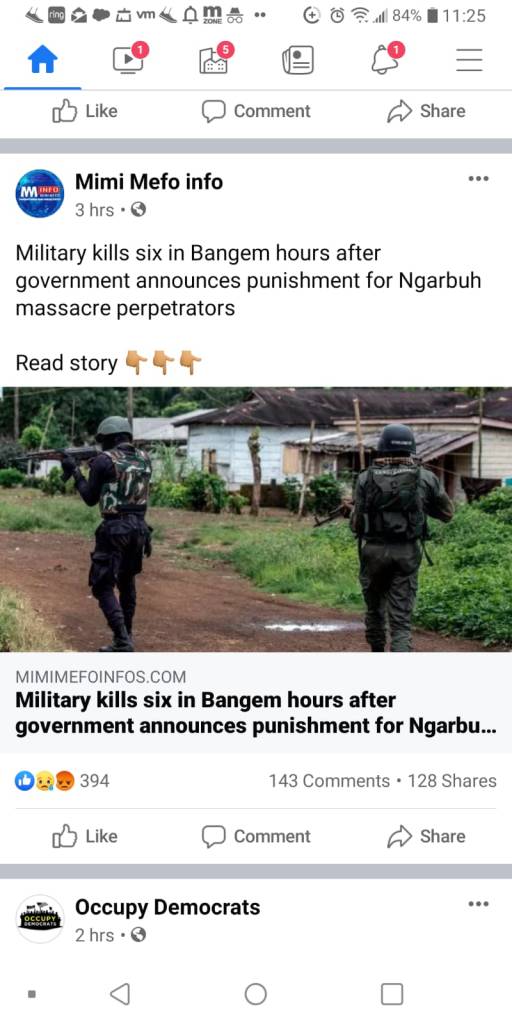The width and height of the screenshot is (512, 1024).
Task: View the 394 reactions list
Action: [62, 780]
